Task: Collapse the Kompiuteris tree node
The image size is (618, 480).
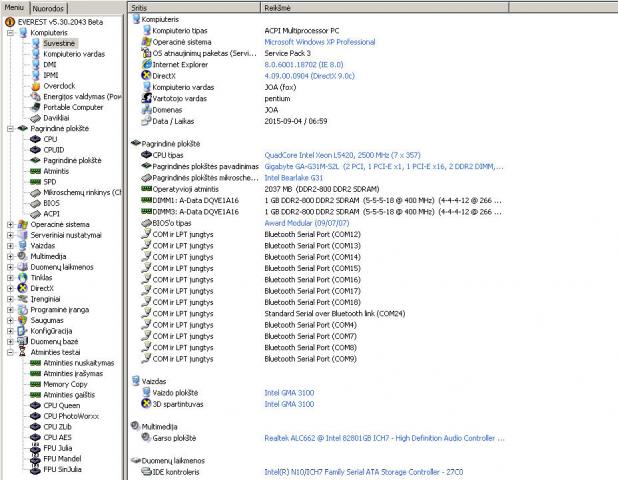Action: [9, 32]
